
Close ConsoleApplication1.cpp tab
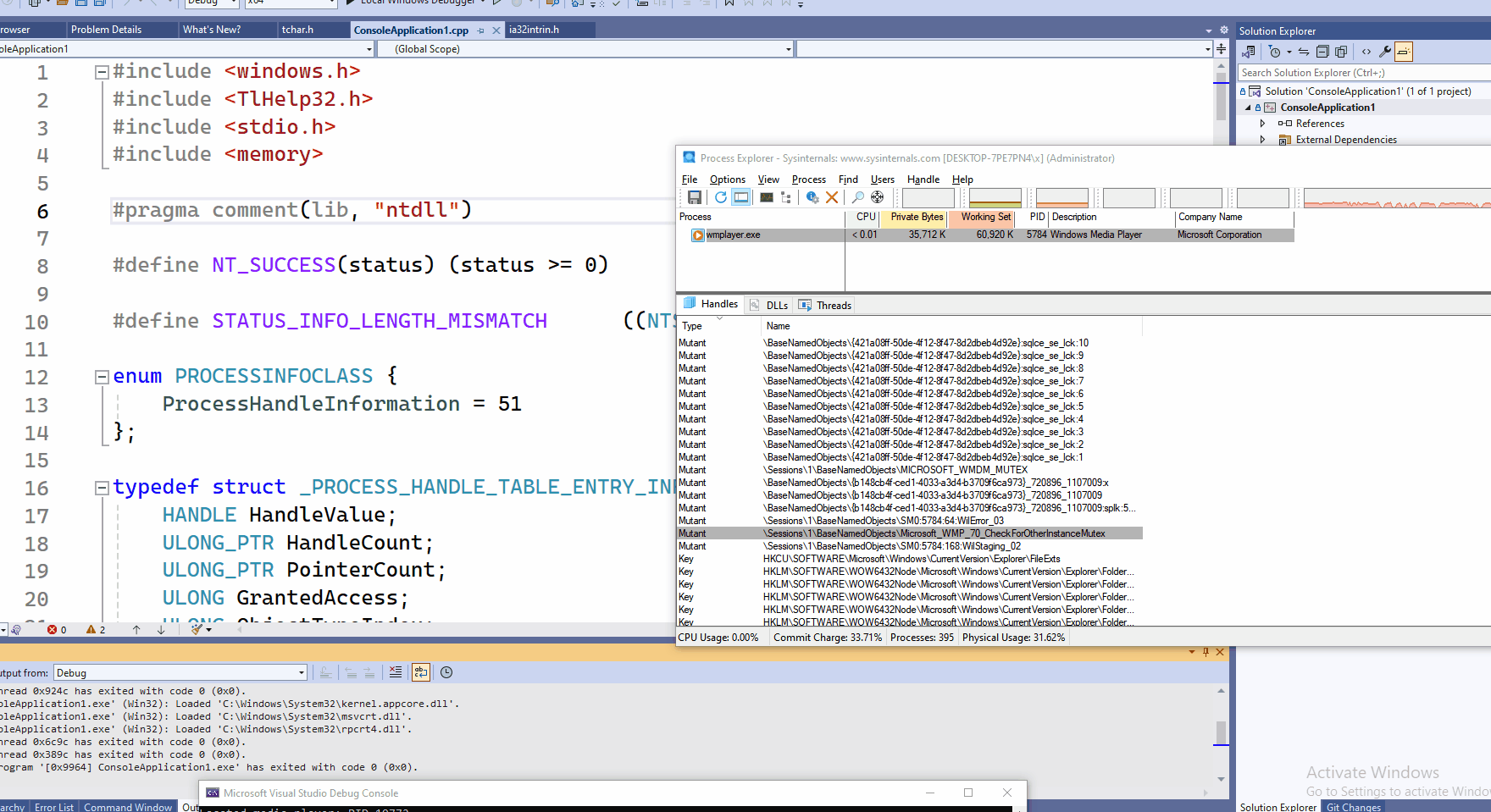(496, 30)
